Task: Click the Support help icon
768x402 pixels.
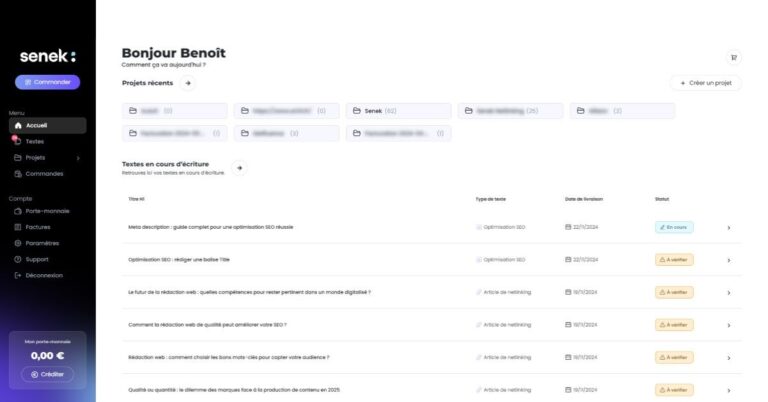Action: coord(18,260)
